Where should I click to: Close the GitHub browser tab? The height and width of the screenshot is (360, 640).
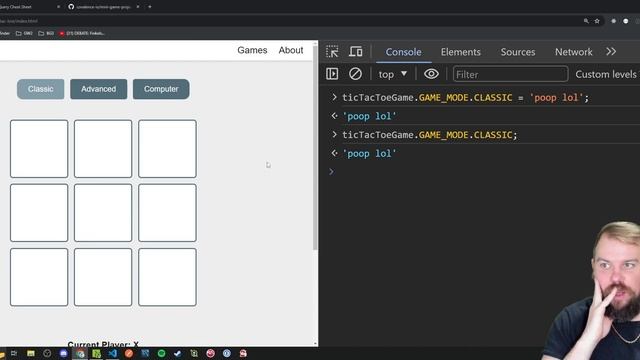click(x=138, y=7)
